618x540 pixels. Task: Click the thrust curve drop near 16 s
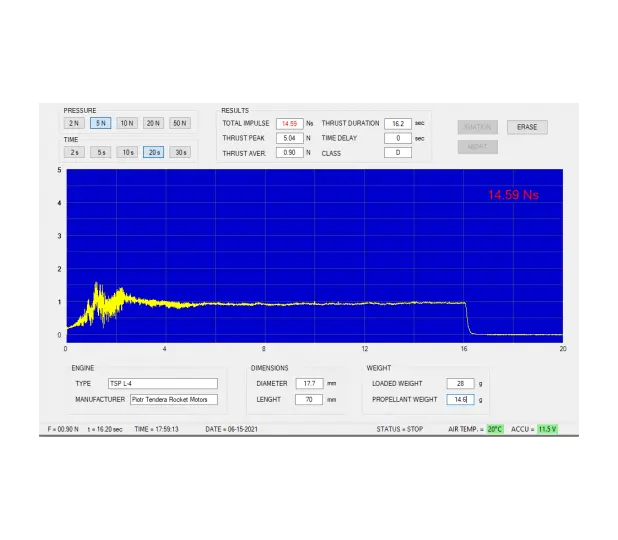[x=467, y=318]
